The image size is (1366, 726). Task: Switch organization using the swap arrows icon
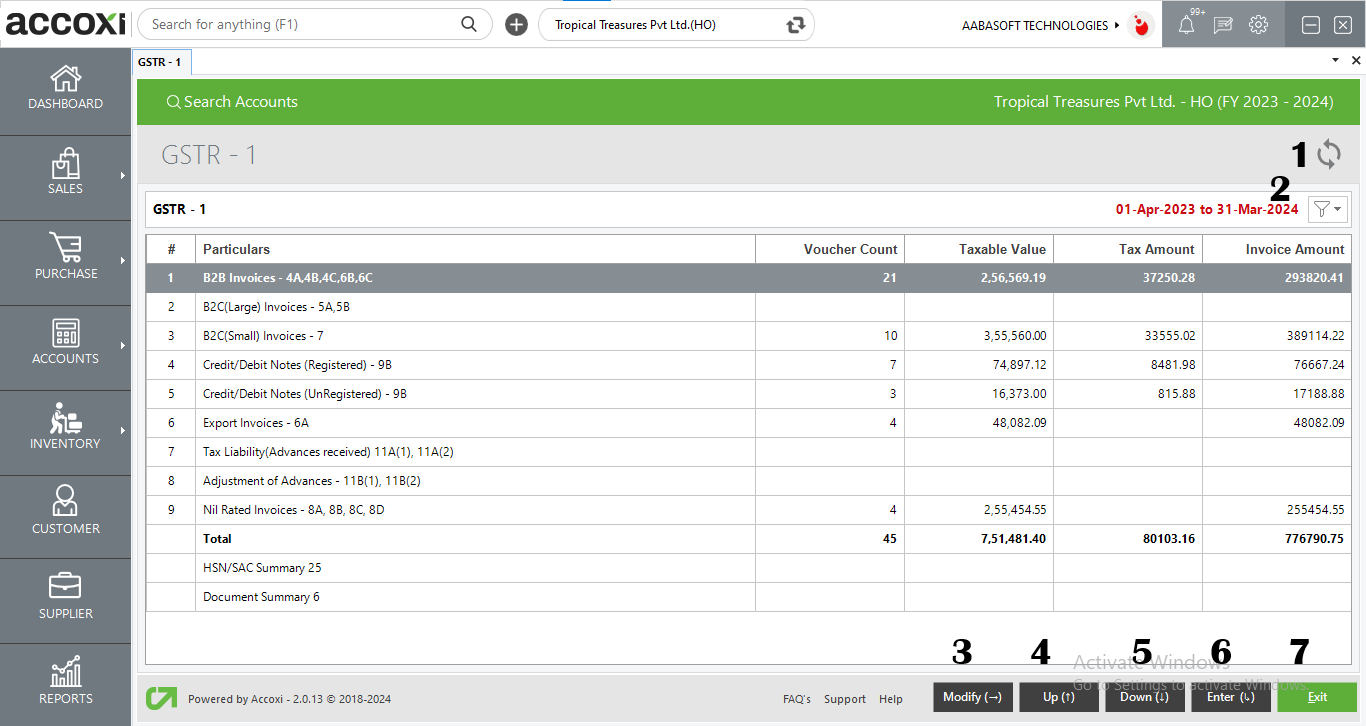pyautogui.click(x=796, y=25)
